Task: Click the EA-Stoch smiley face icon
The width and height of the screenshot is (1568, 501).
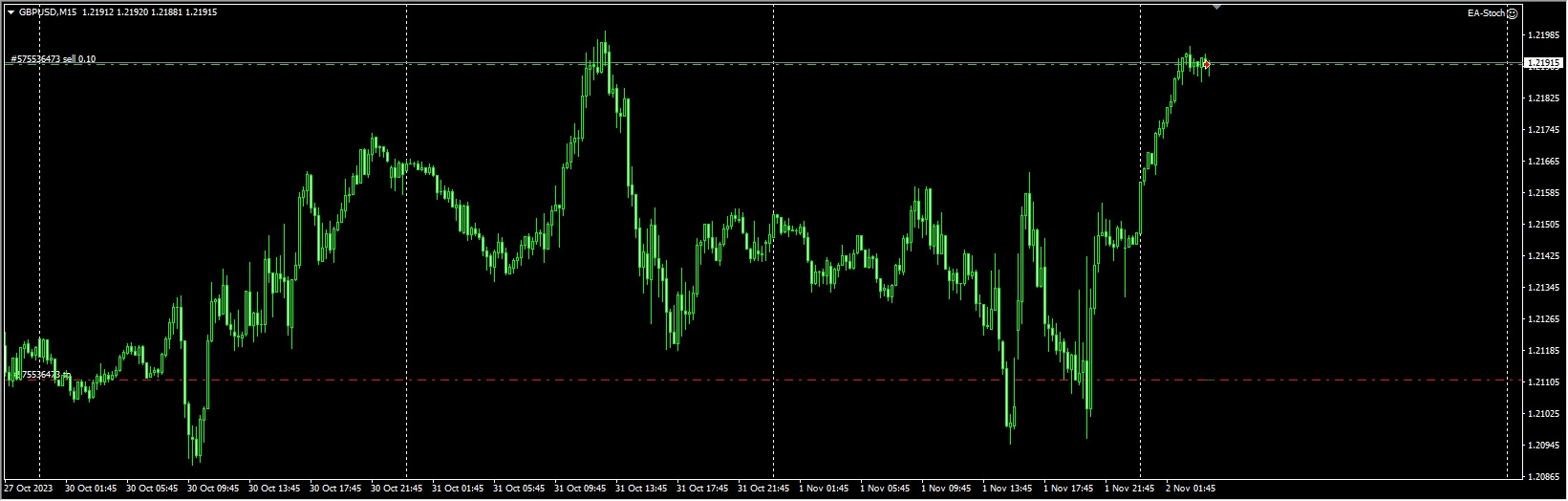Action: [1512, 13]
